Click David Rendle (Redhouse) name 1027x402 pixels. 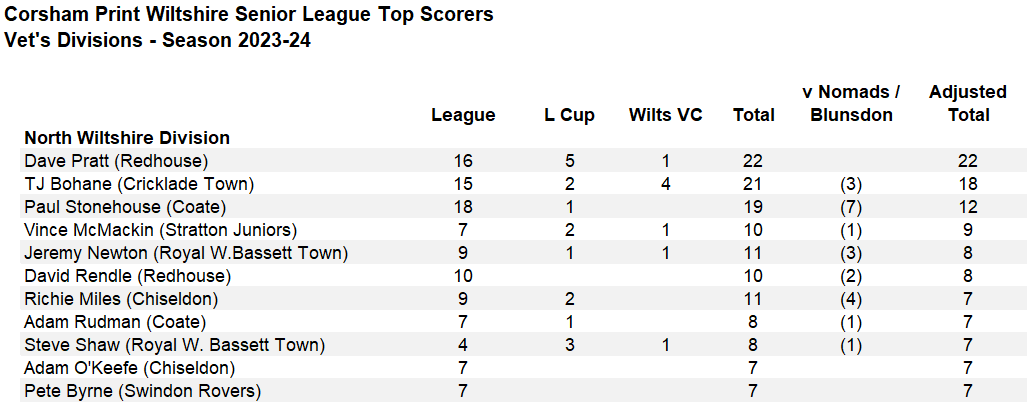pyautogui.click(x=127, y=276)
